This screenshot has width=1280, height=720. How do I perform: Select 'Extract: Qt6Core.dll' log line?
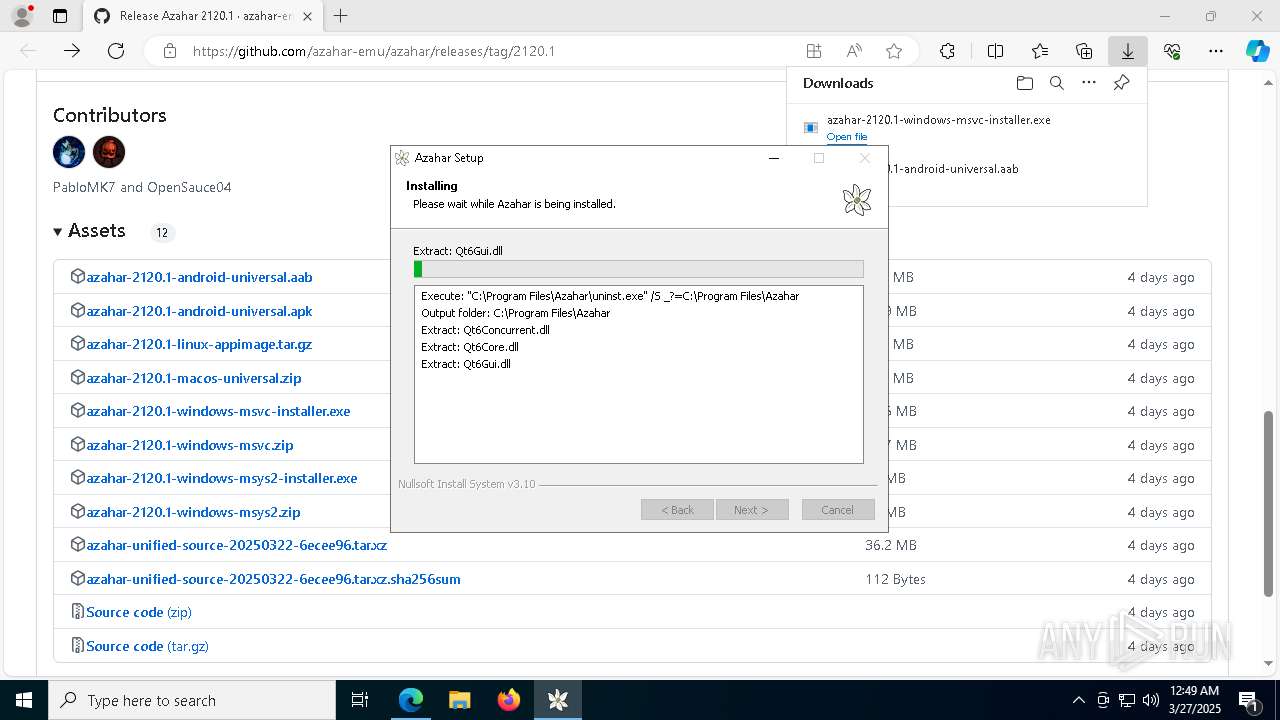(470, 347)
